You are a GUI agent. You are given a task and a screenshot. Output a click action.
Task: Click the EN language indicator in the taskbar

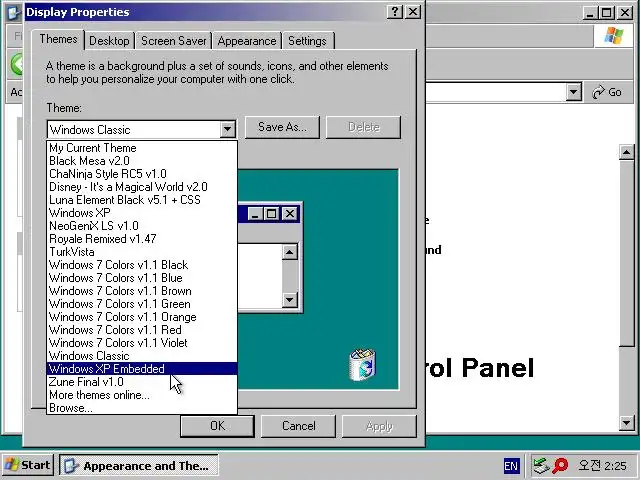511,466
